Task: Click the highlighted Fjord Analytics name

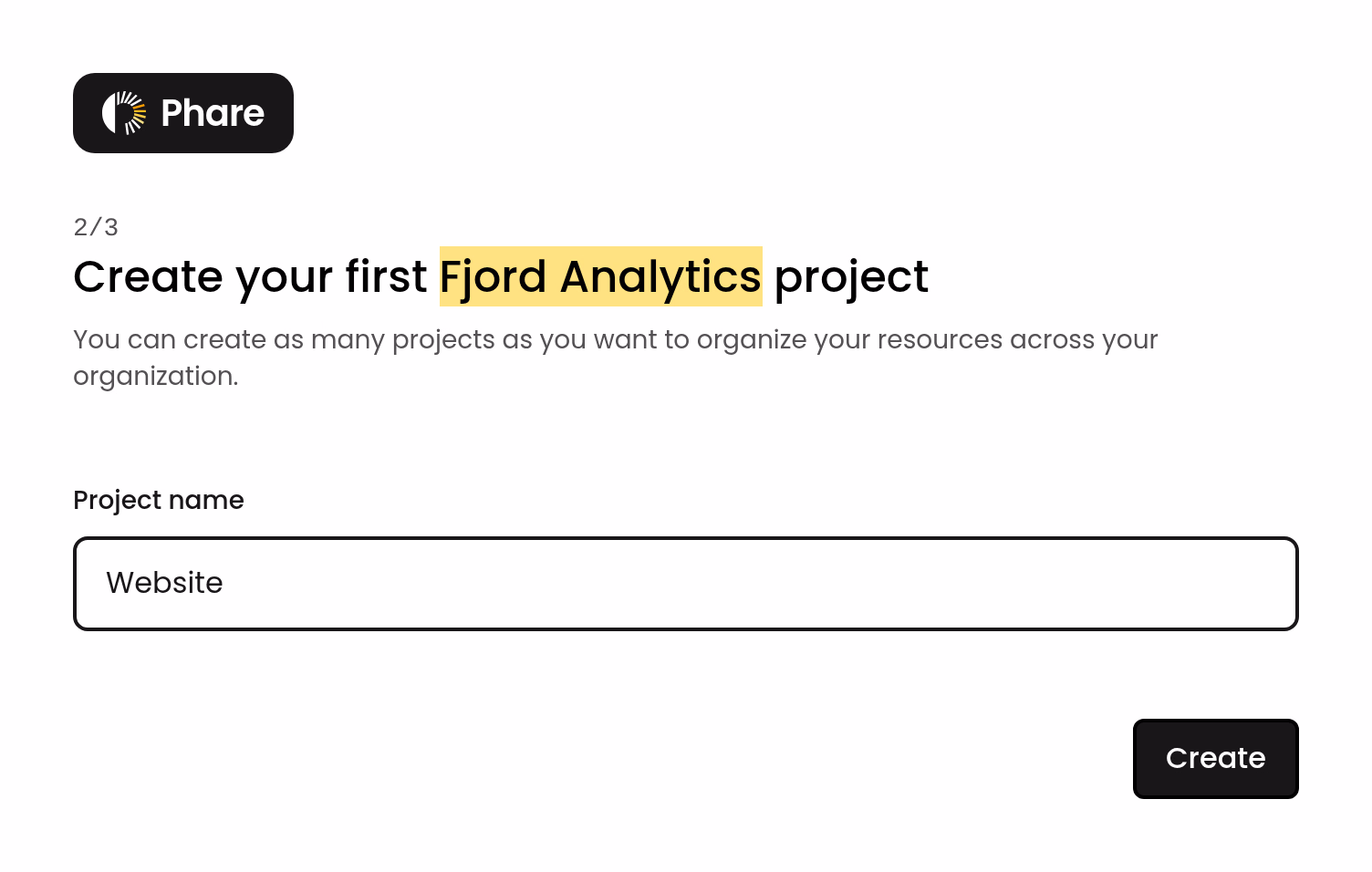Action: click(x=601, y=276)
